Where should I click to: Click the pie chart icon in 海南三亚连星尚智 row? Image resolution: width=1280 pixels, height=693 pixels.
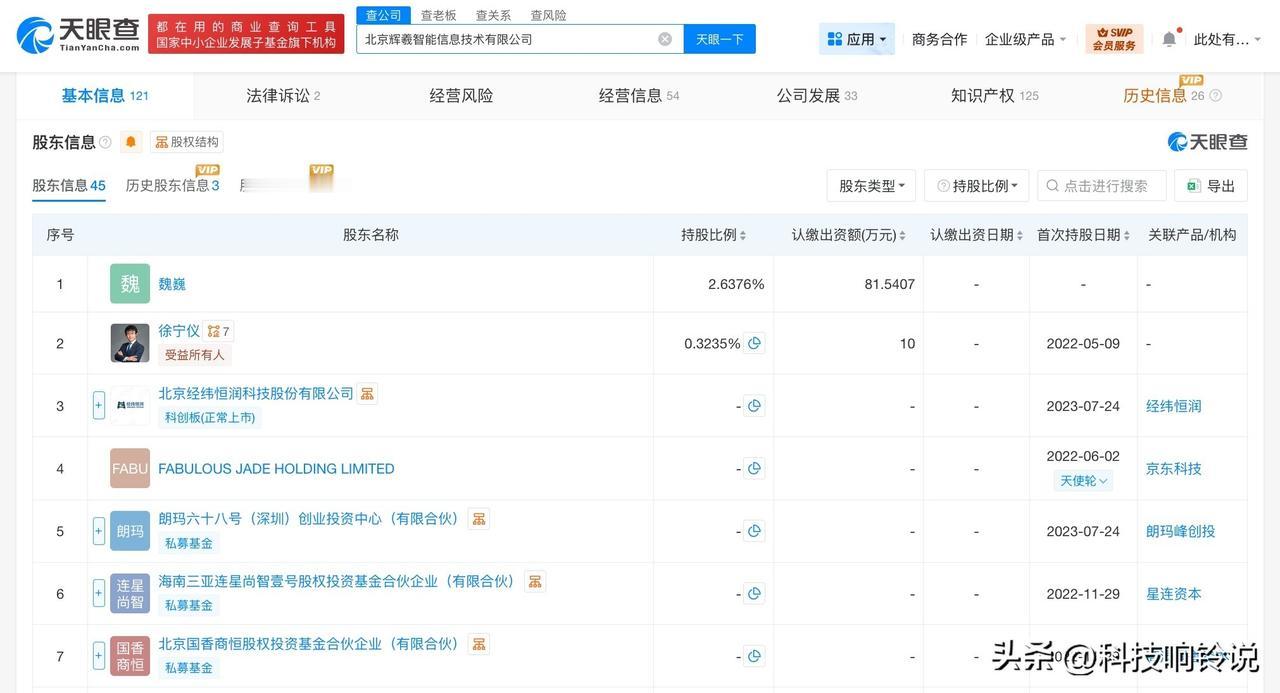pyautogui.click(x=754, y=594)
